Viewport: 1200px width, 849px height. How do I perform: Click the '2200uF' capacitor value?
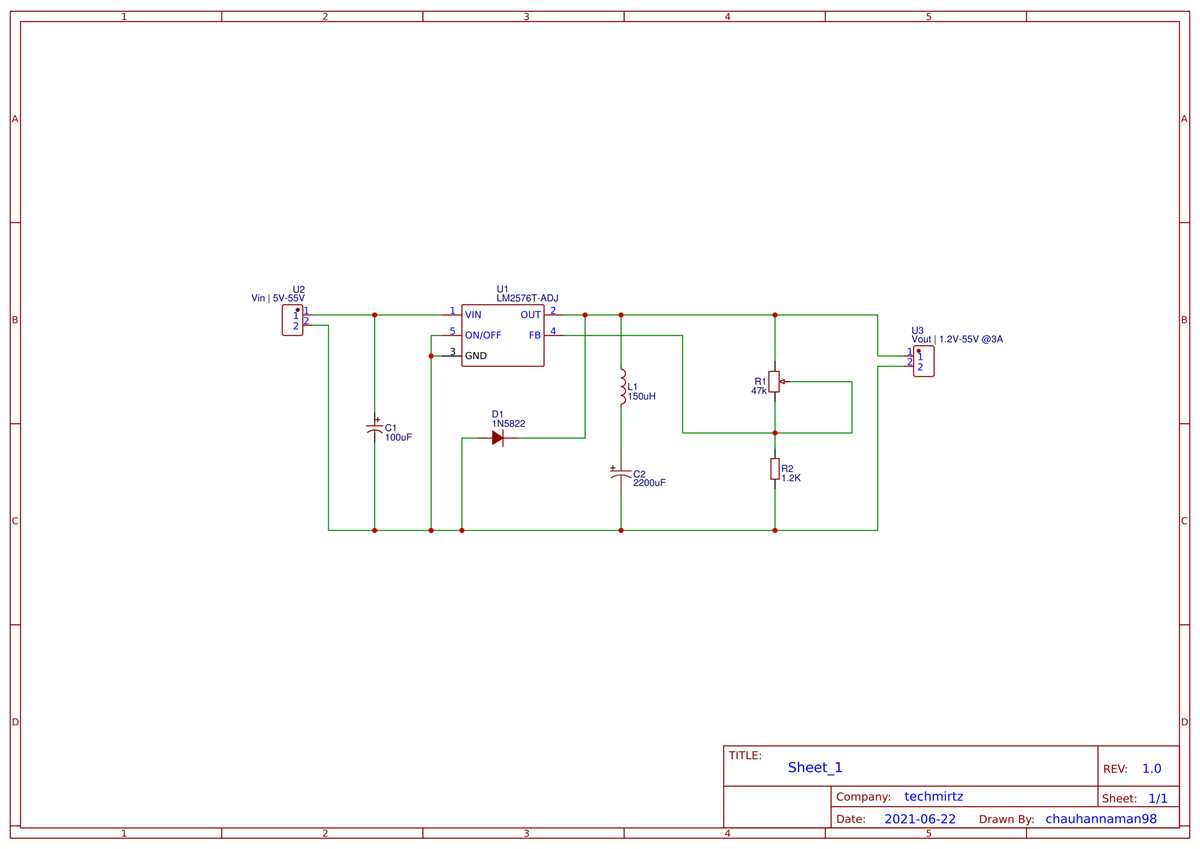[x=649, y=482]
